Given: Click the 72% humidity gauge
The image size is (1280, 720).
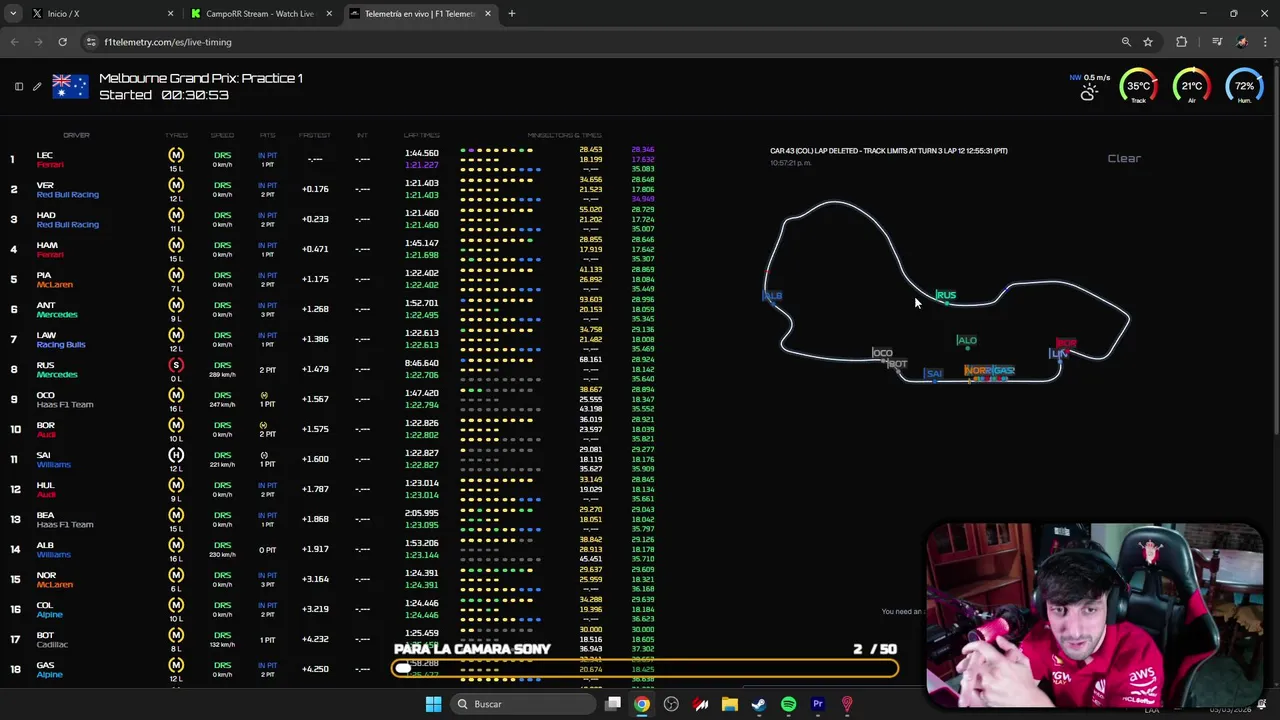Looking at the screenshot, I should coord(1244,86).
